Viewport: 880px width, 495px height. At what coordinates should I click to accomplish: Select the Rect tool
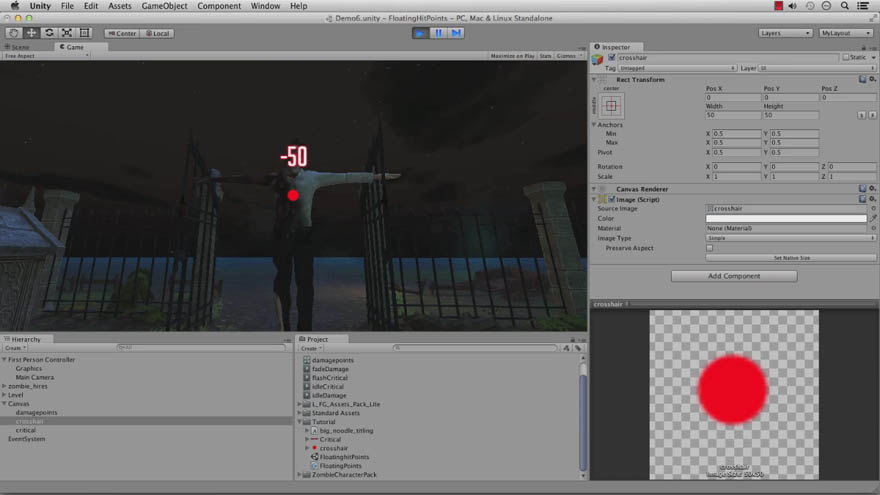click(x=84, y=33)
